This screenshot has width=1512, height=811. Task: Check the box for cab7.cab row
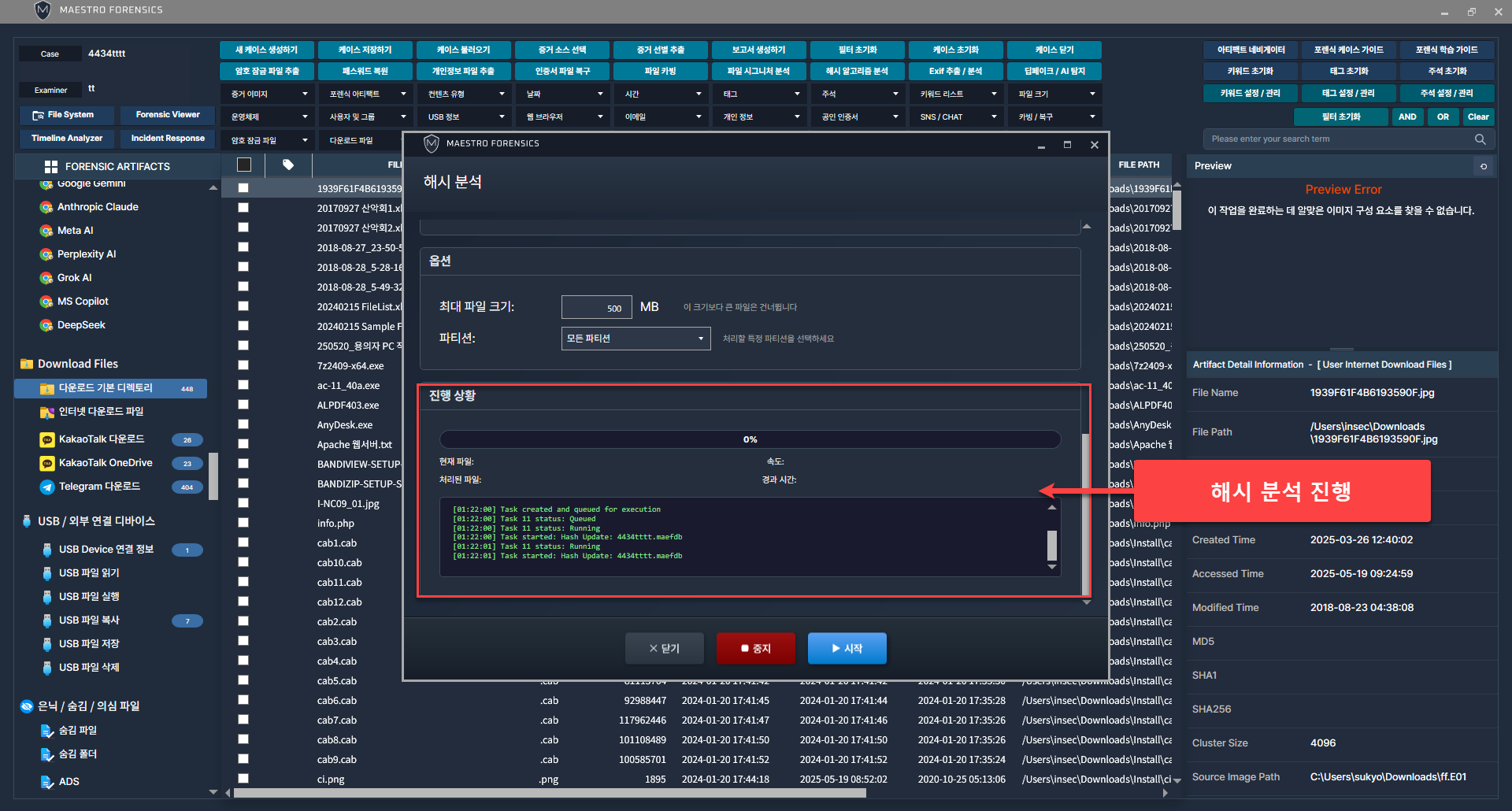pos(243,720)
